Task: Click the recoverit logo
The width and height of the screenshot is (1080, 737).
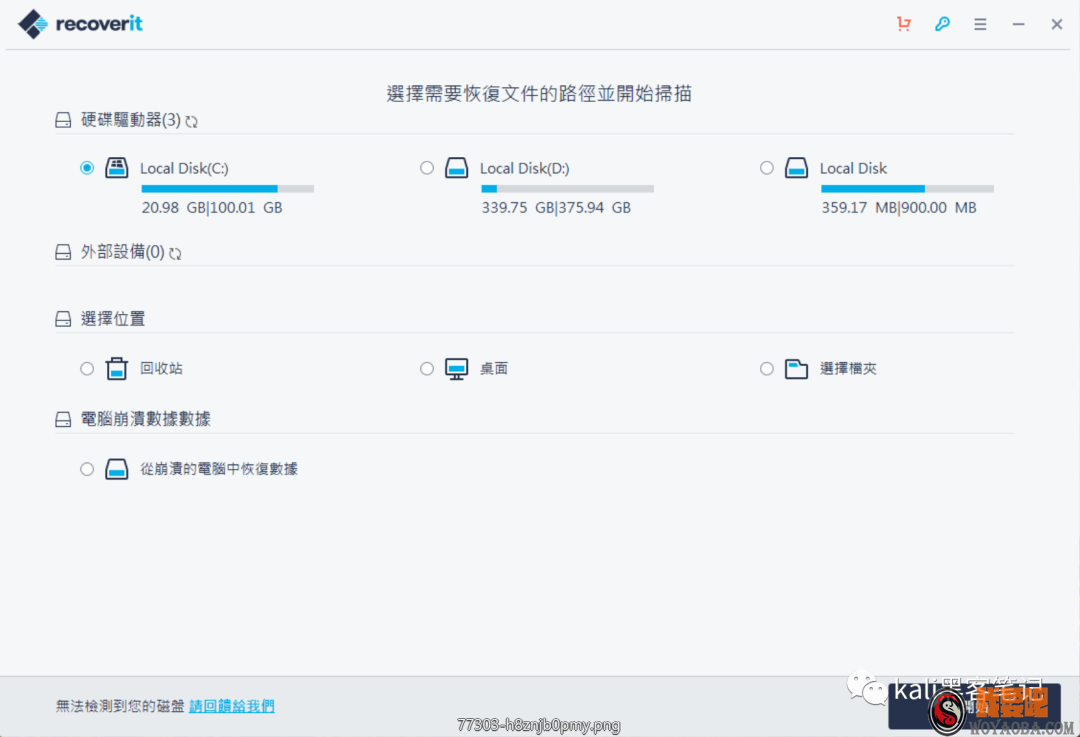Action: (x=79, y=23)
